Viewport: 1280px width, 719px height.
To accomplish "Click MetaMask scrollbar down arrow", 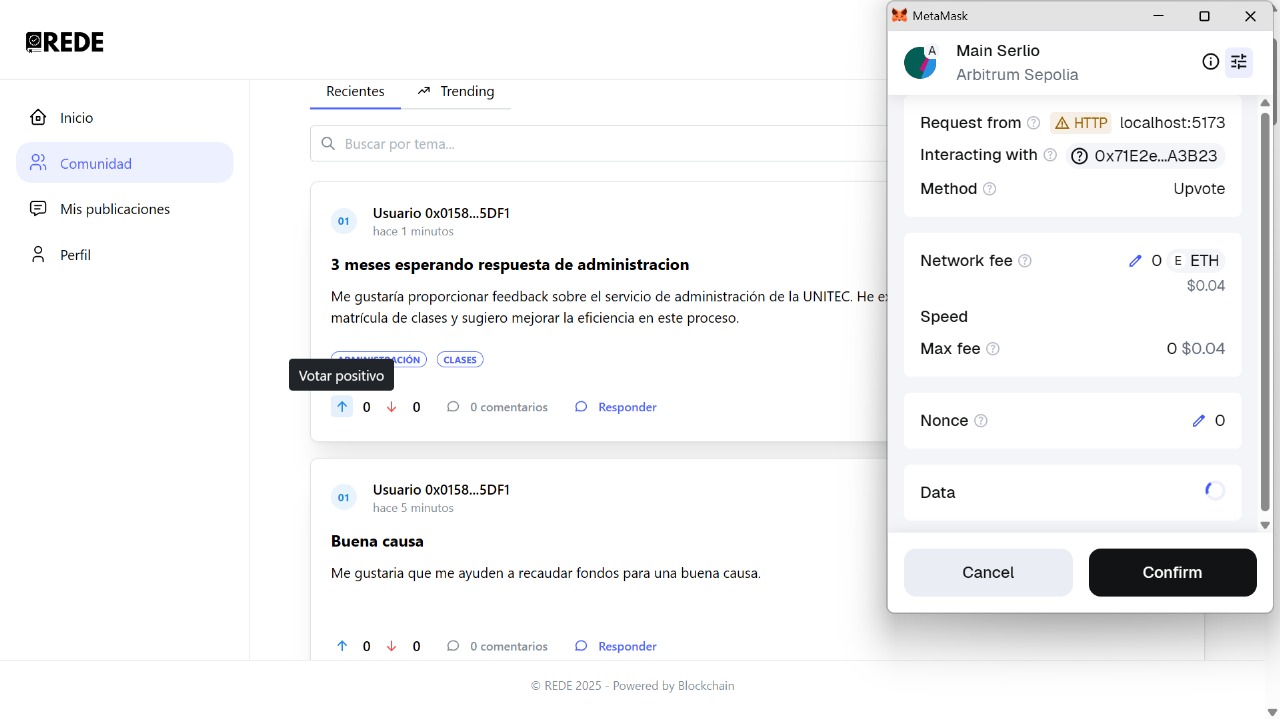I will pos(1265,525).
